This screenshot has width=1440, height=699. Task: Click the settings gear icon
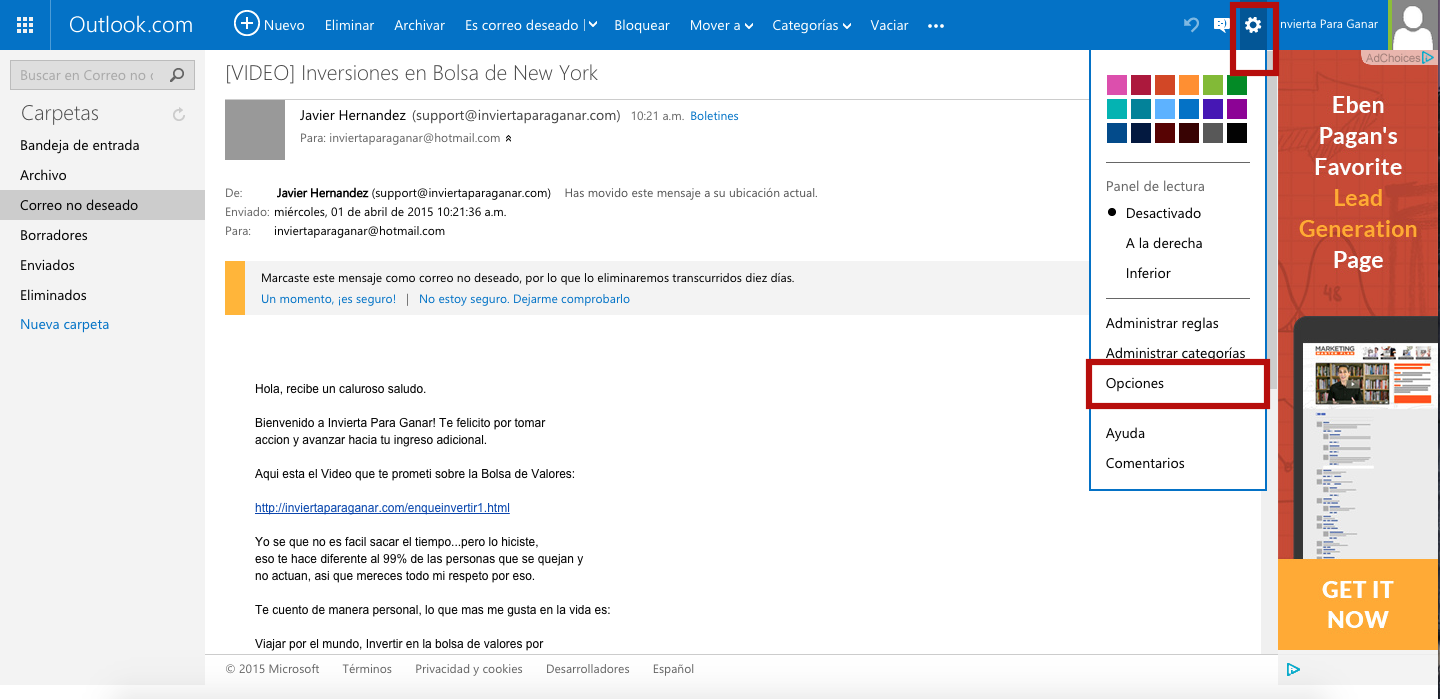tap(1253, 25)
